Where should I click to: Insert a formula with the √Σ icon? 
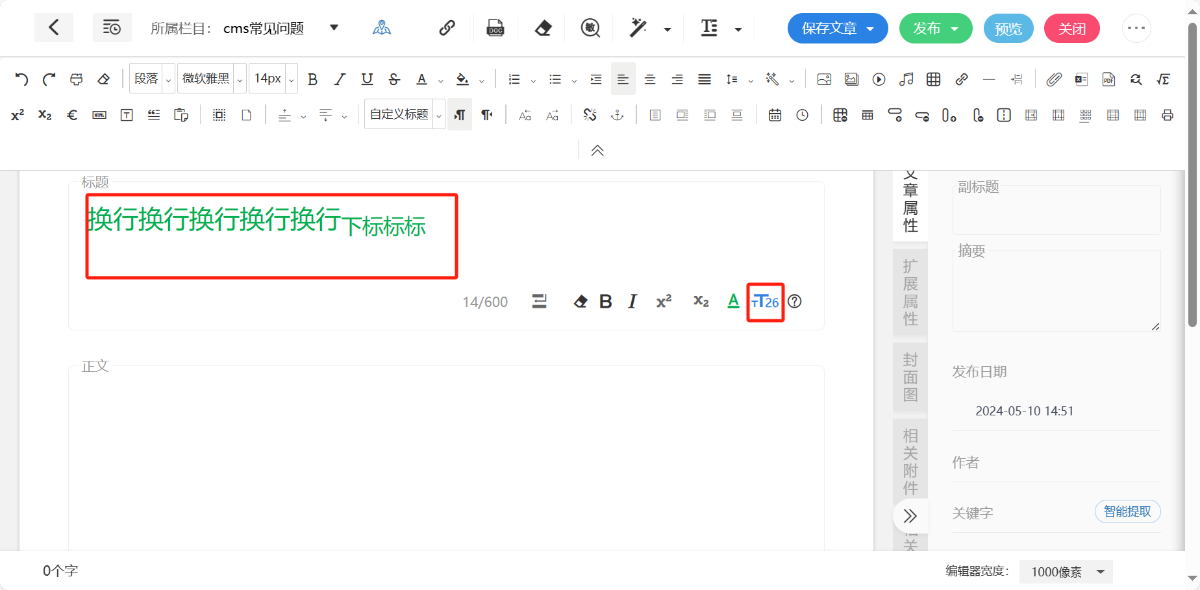(1163, 79)
